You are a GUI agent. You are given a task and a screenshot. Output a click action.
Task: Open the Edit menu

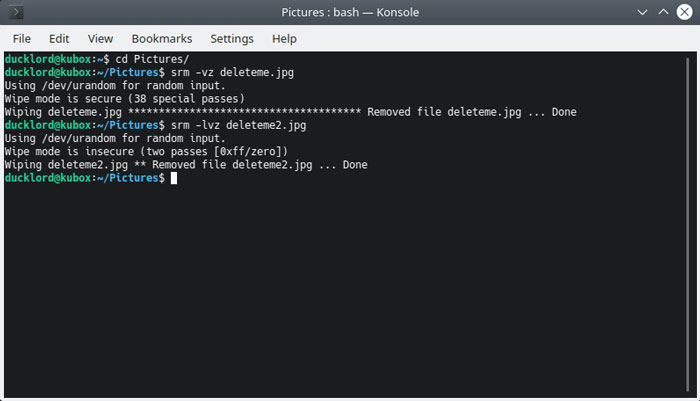[x=59, y=39]
